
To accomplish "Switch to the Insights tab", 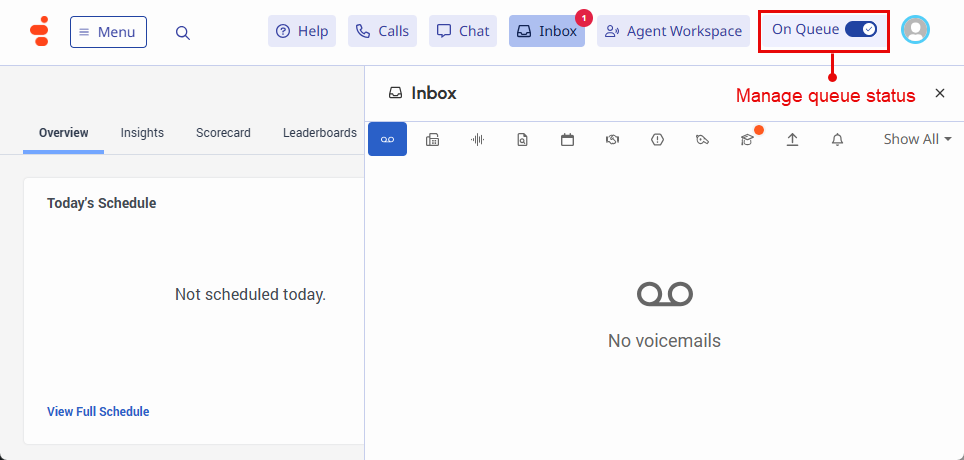I will point(142,132).
